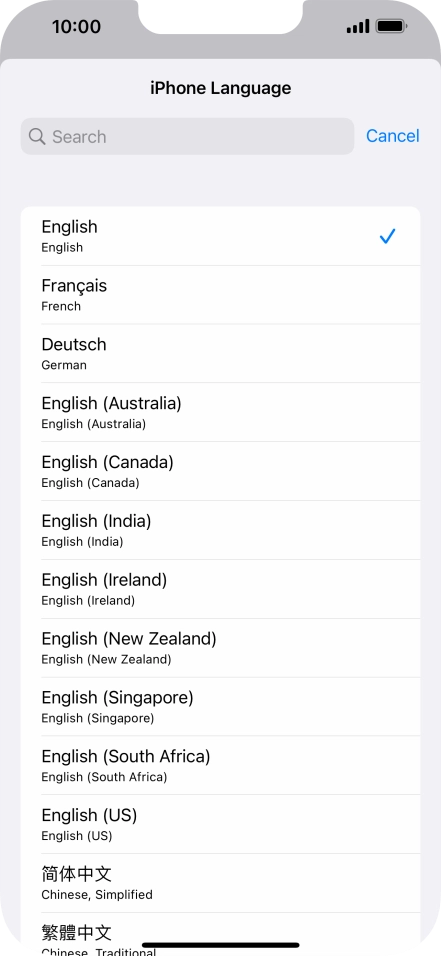Image resolution: width=441 pixels, height=956 pixels.
Task: Choose English (Australia) from the list
Action: tap(220, 413)
